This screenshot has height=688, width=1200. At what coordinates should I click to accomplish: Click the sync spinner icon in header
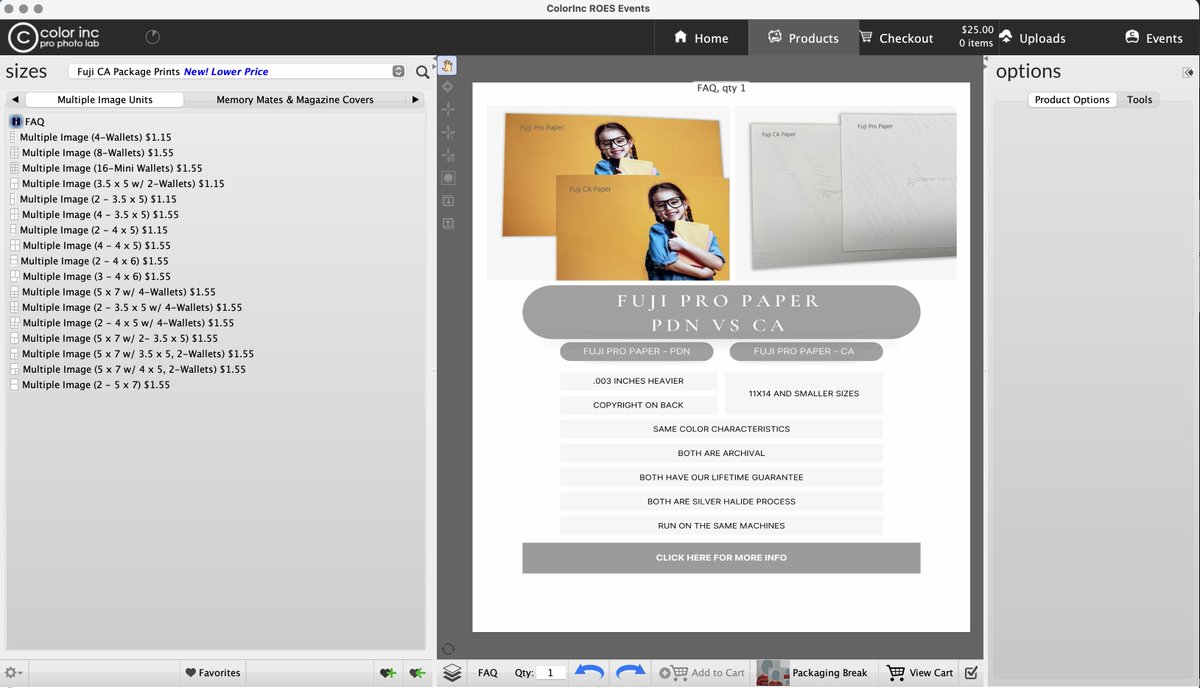(x=152, y=38)
